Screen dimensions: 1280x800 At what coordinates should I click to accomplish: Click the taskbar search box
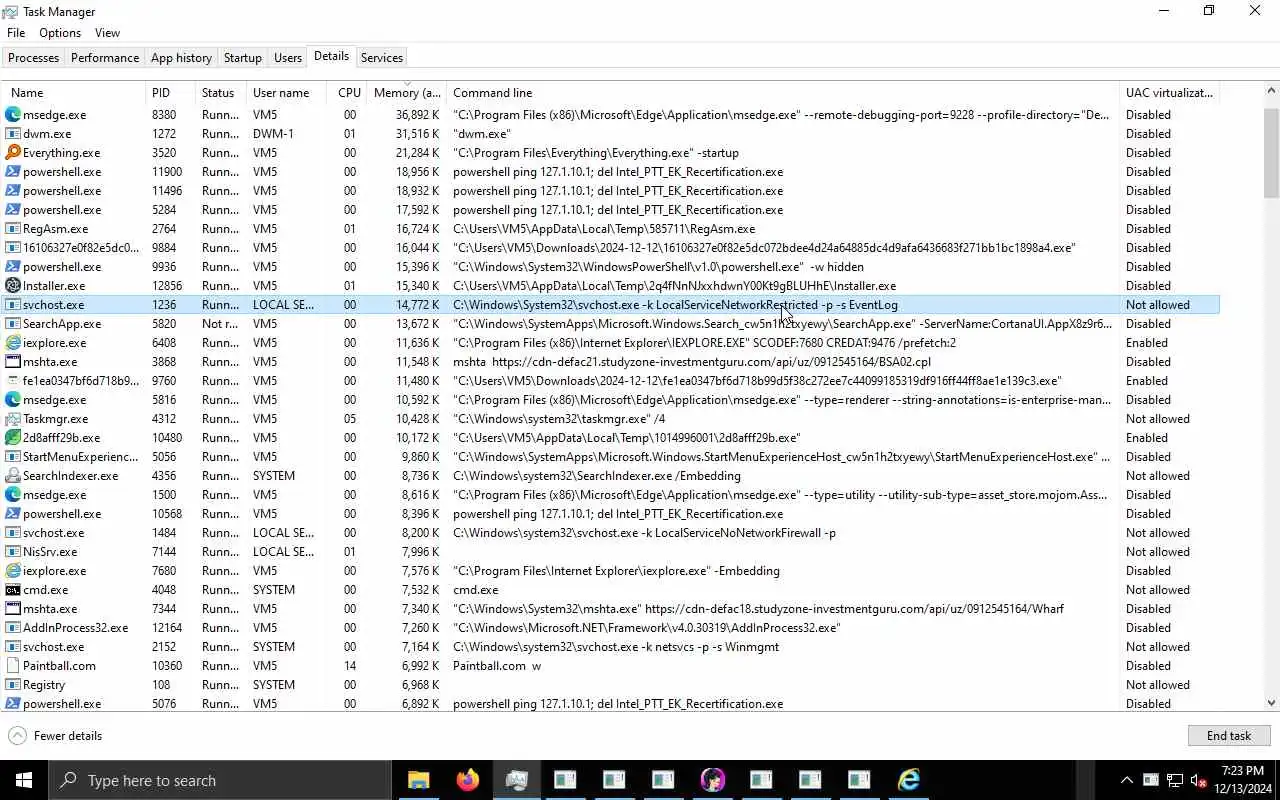(x=219, y=780)
